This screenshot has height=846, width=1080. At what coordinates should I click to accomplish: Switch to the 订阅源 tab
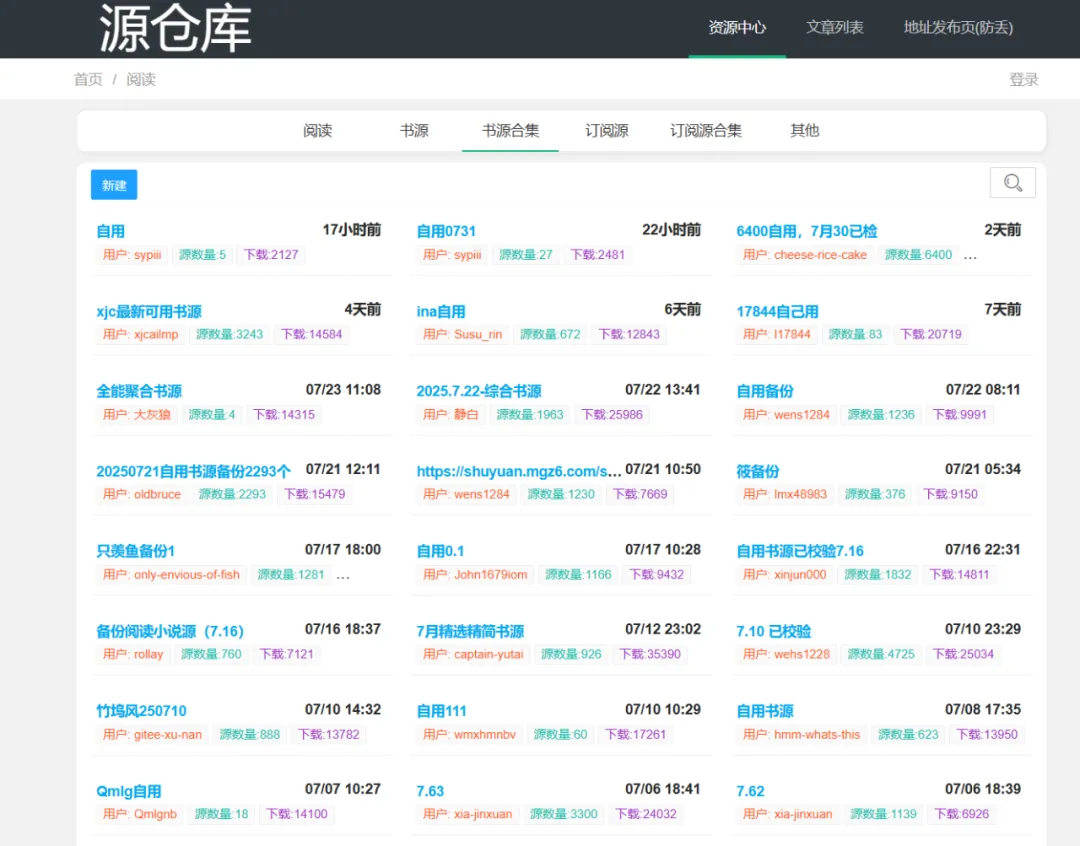(x=605, y=130)
